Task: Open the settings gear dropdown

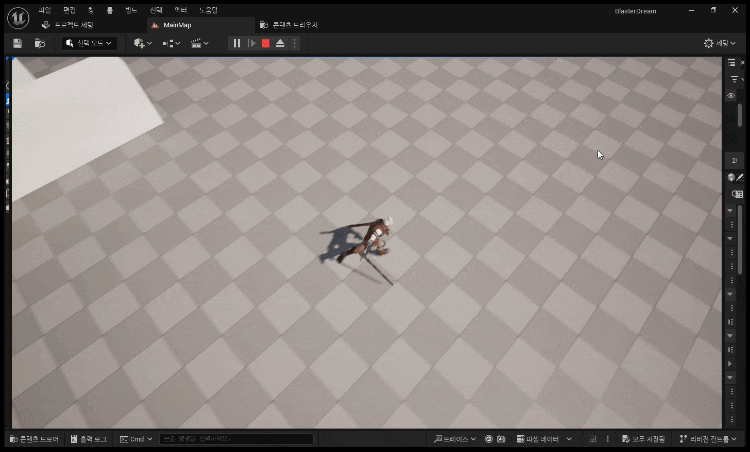Action: coord(719,44)
